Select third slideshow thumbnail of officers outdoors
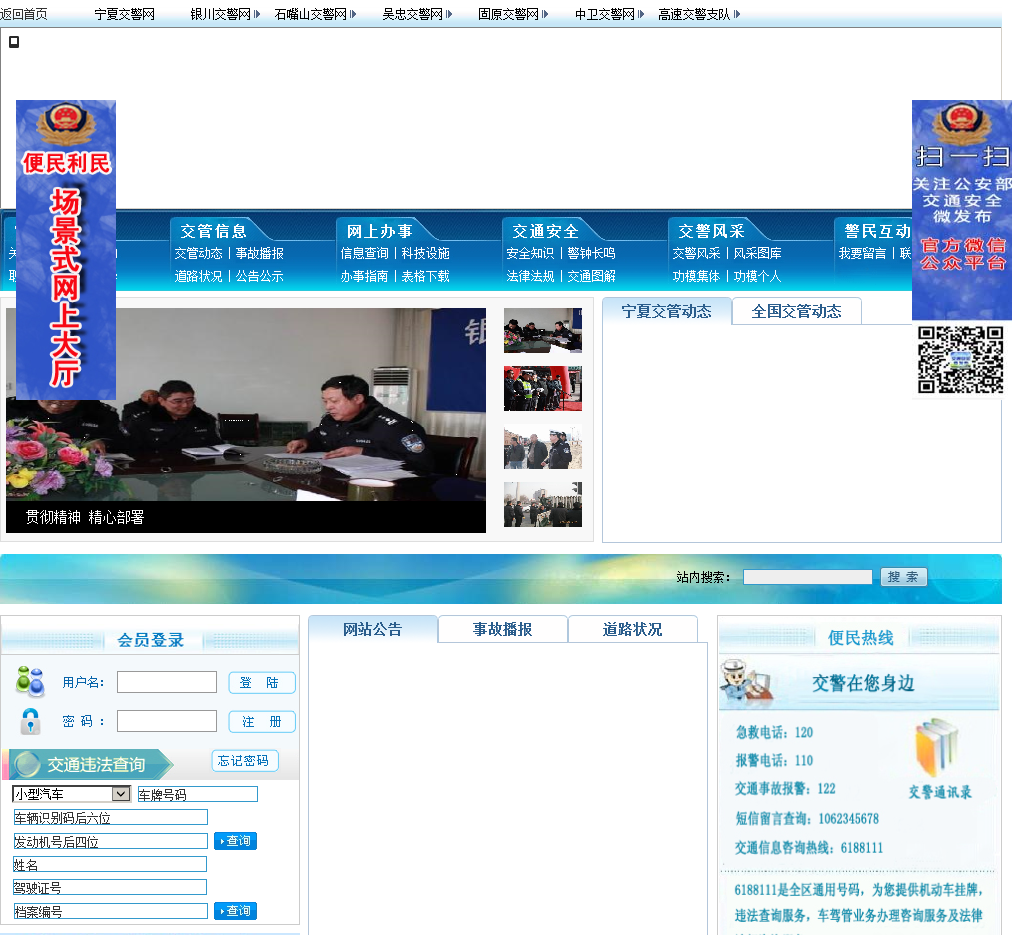 tap(543, 447)
